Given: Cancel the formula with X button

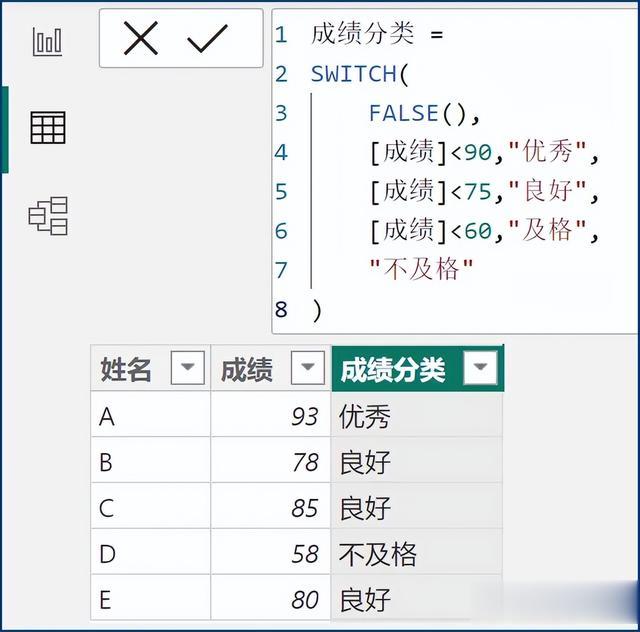Looking at the screenshot, I should coord(141,38).
